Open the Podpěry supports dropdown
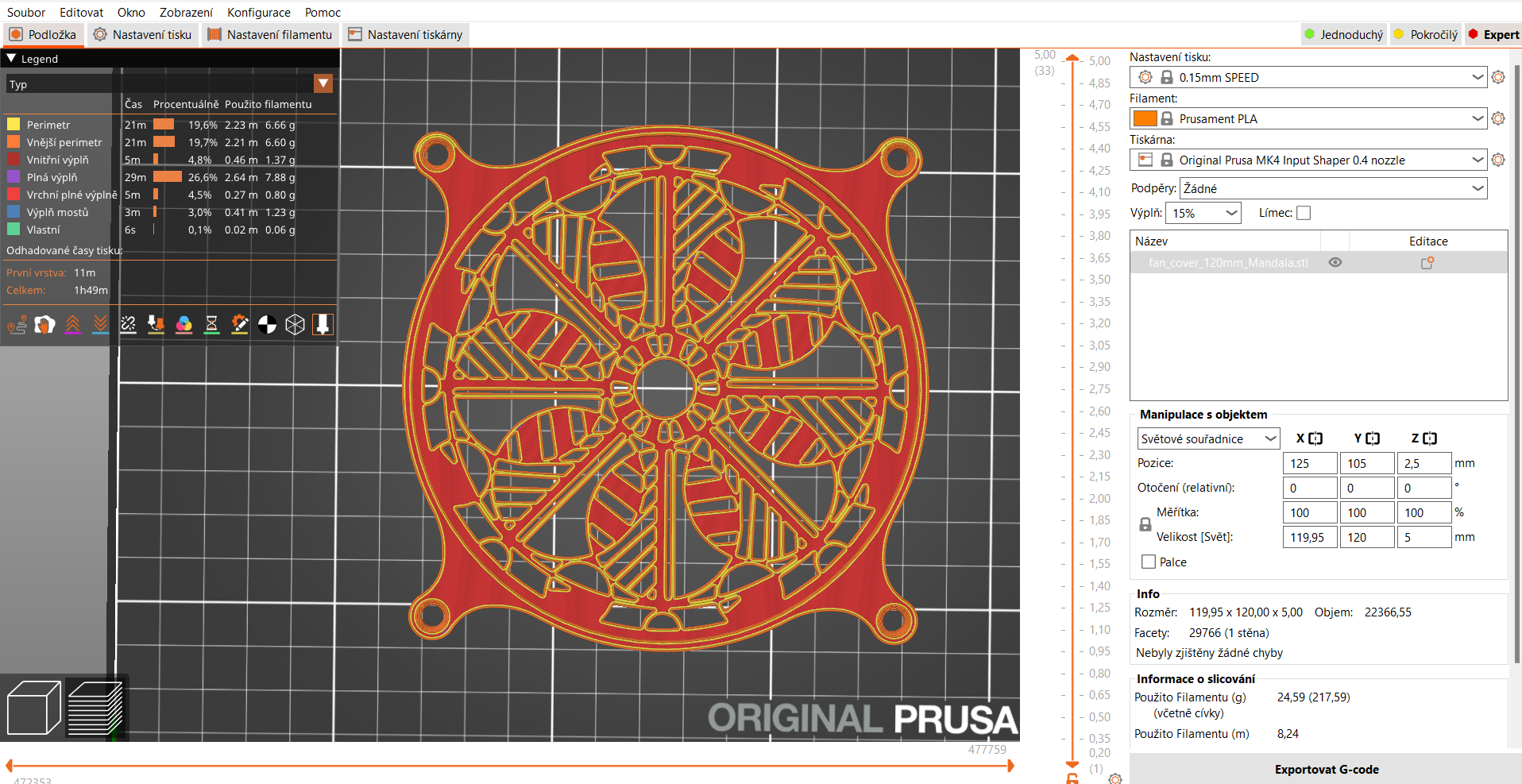The image size is (1522, 784). (1334, 188)
